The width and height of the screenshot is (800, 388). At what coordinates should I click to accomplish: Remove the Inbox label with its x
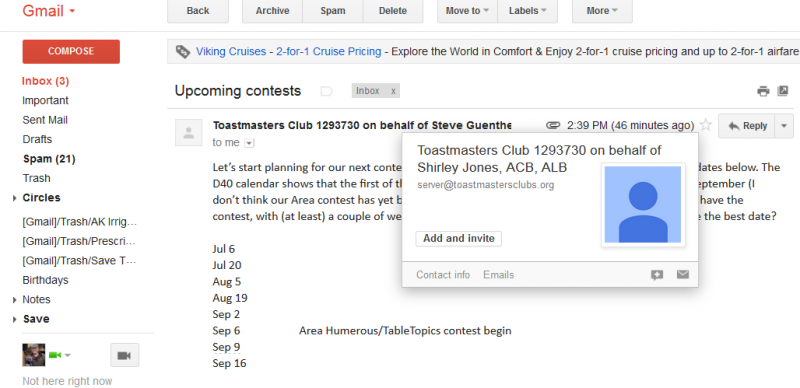pyautogui.click(x=393, y=91)
